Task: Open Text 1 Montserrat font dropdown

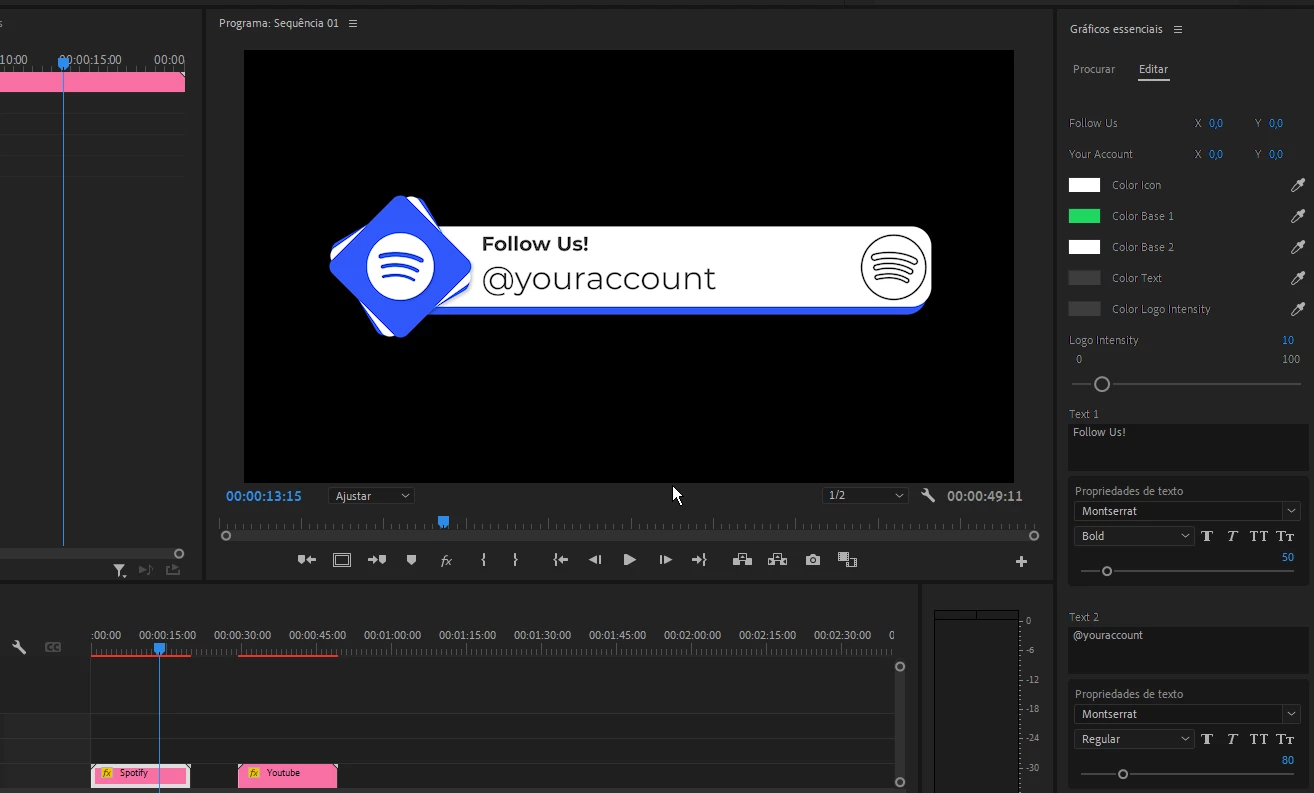Action: coord(1187,511)
